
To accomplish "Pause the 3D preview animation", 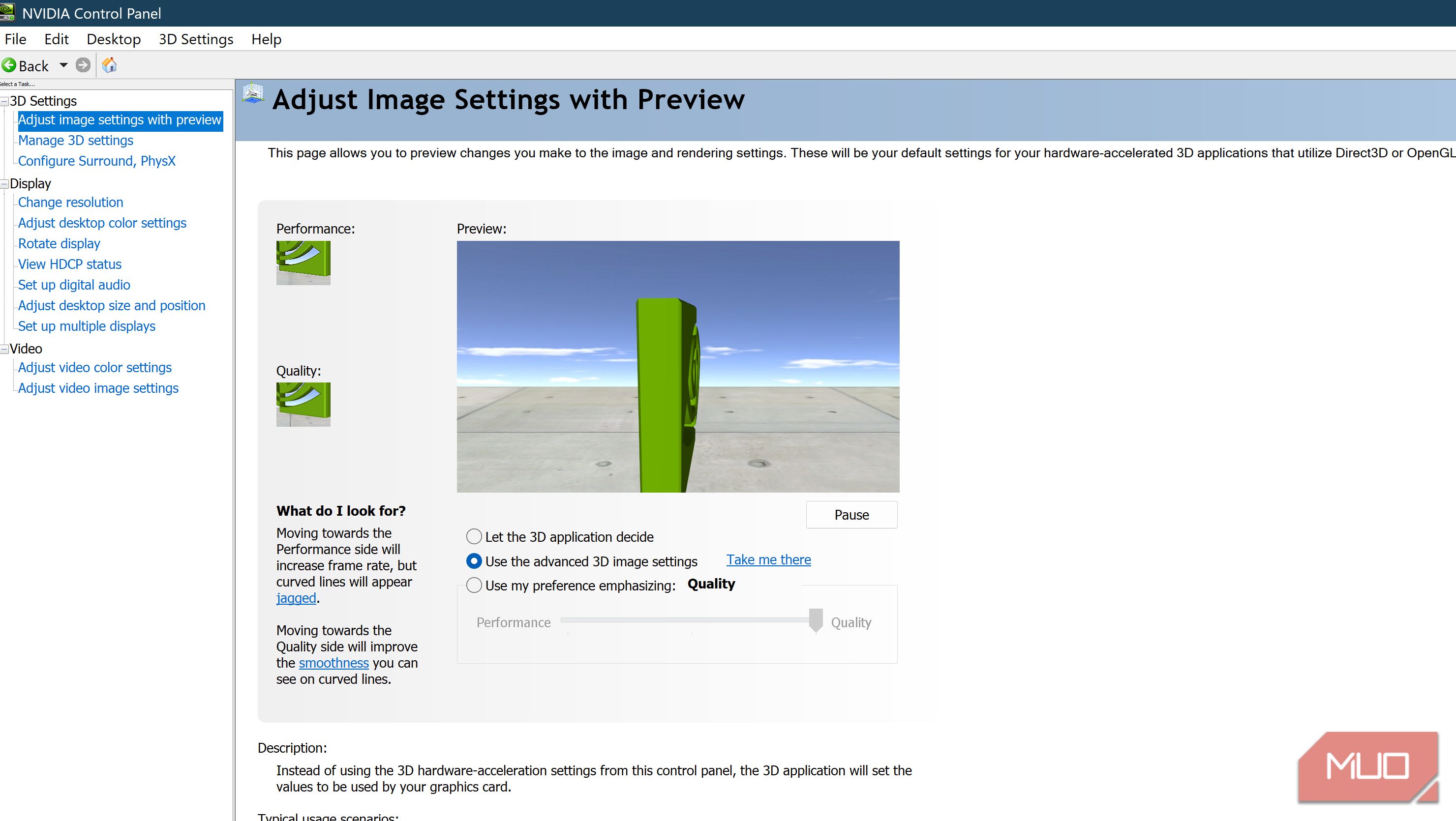I will point(851,515).
